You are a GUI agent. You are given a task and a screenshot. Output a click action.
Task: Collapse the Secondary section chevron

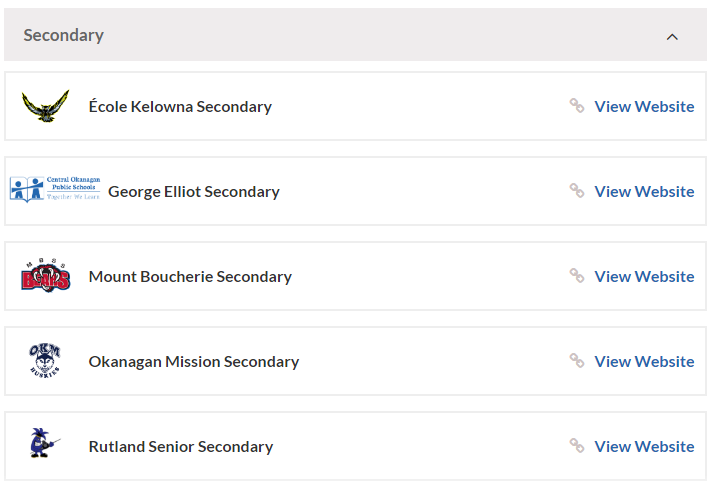672,36
